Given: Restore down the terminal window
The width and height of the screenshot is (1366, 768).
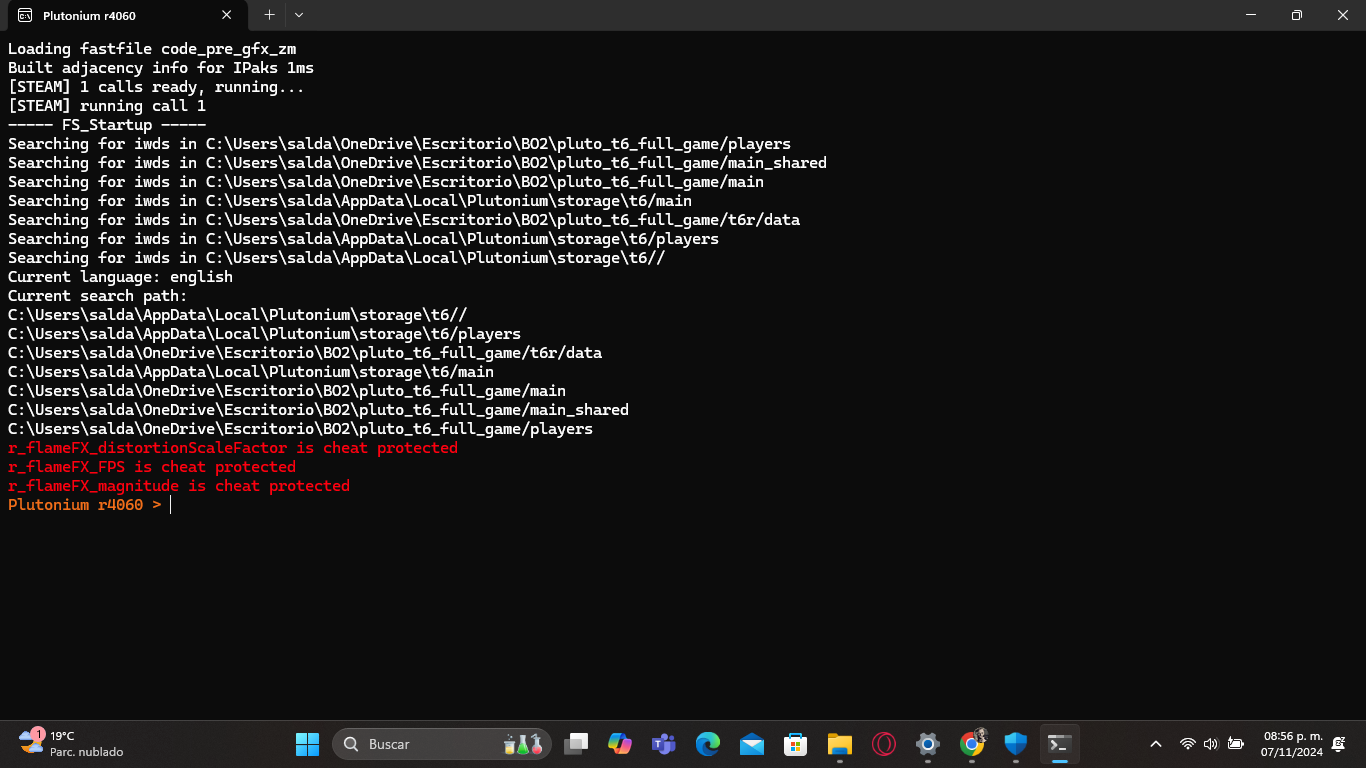Looking at the screenshot, I should 1296,15.
